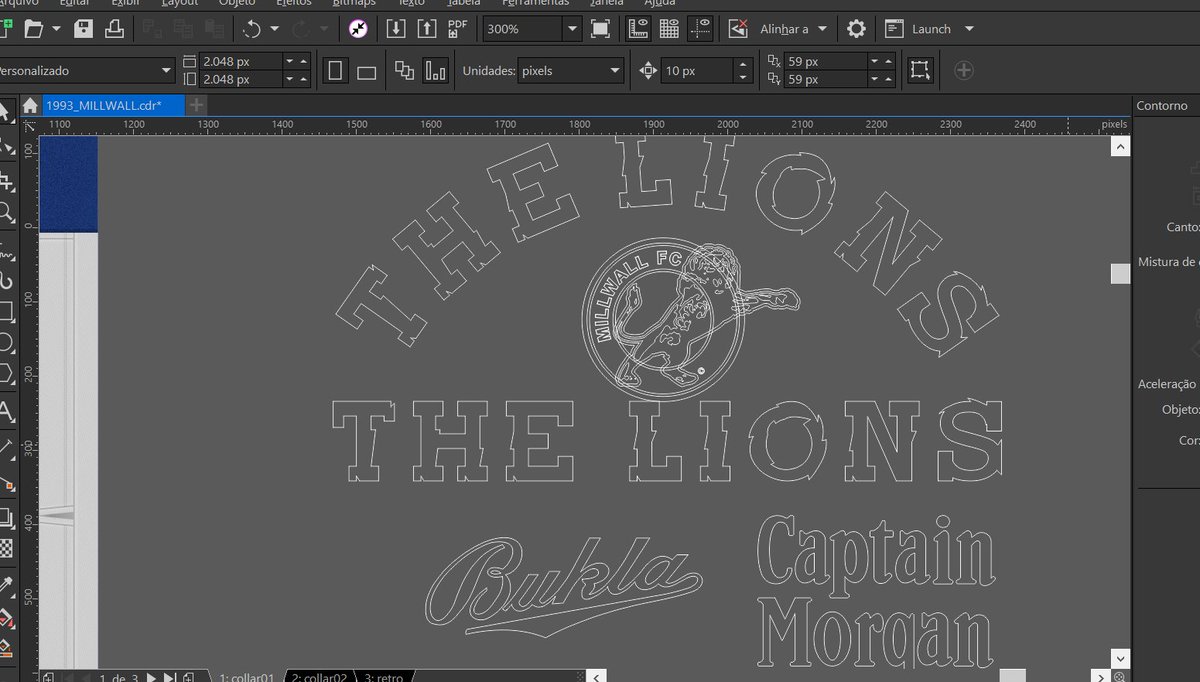Go to next page arrow

click(152, 677)
